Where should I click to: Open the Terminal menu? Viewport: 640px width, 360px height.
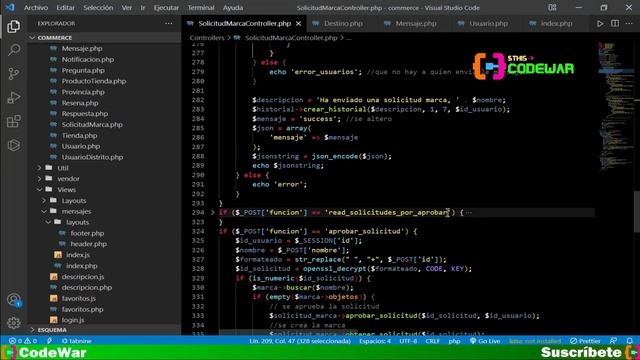coord(201,8)
